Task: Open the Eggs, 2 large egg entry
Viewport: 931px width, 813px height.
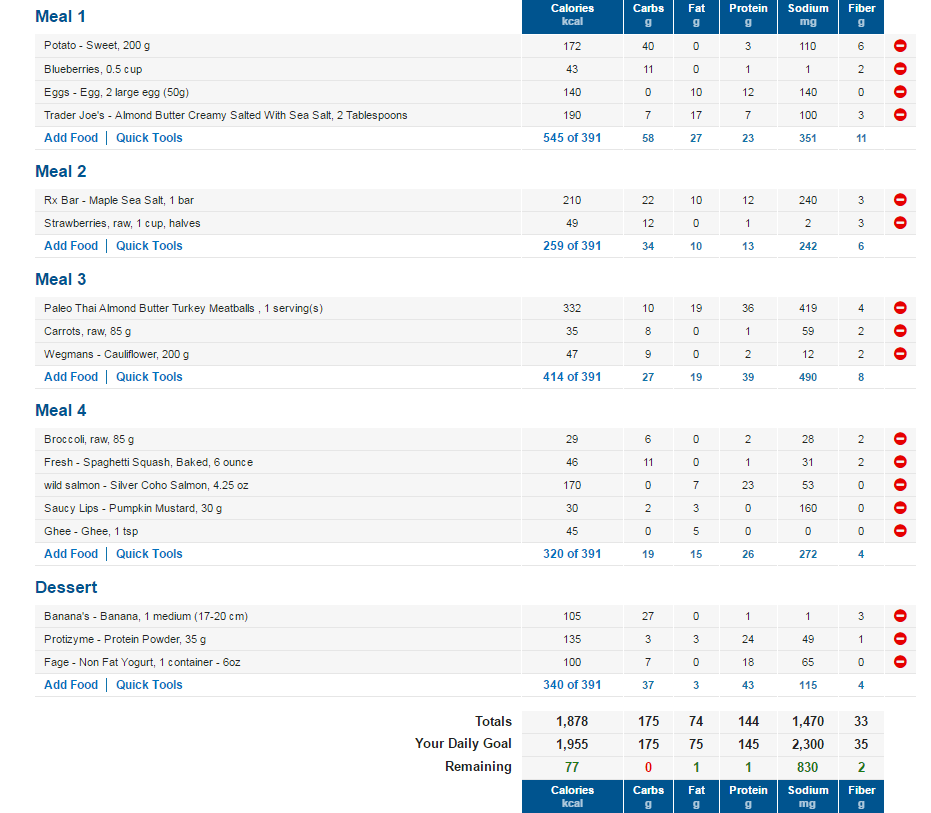Action: 116,92
